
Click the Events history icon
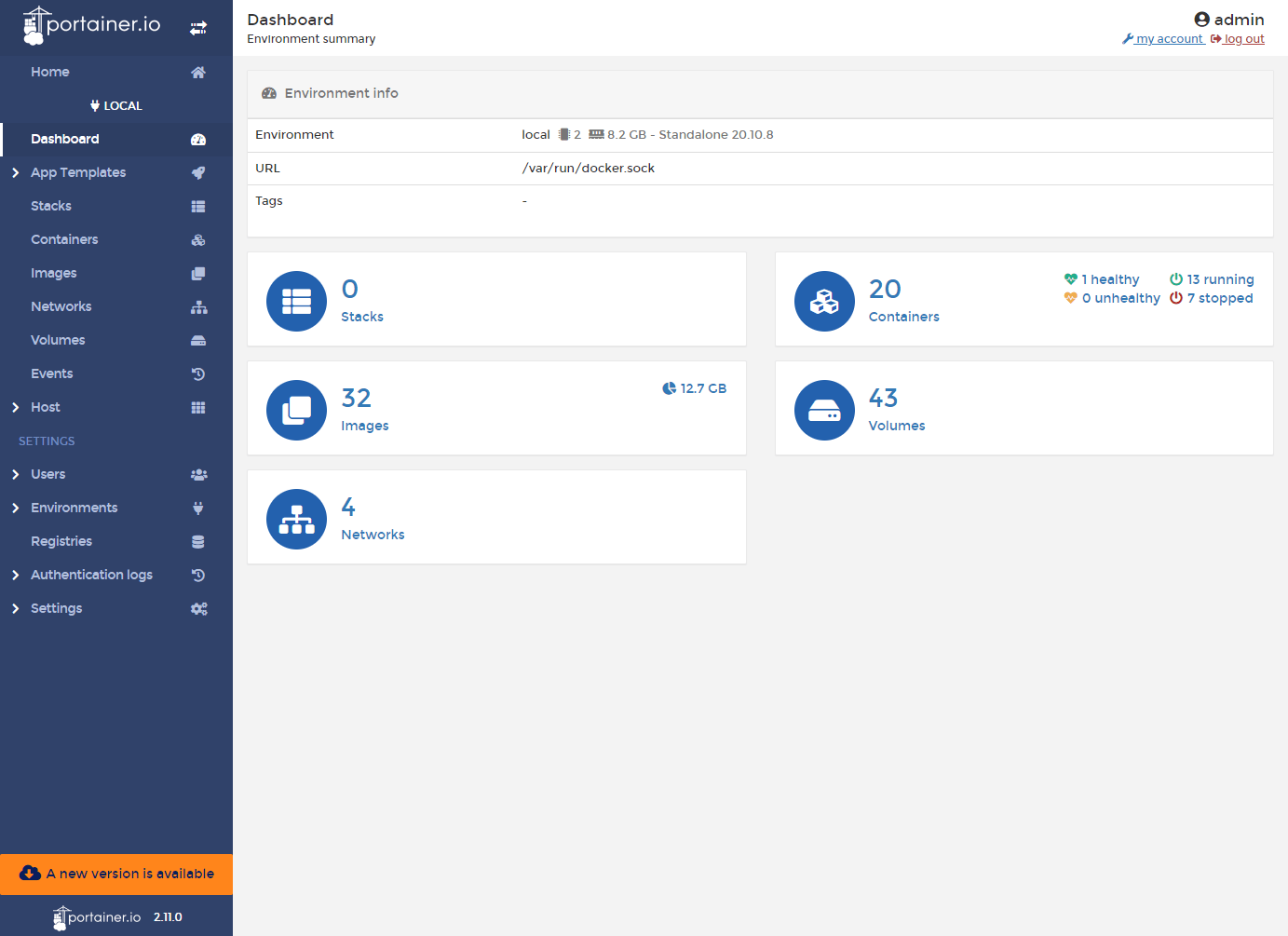point(198,373)
